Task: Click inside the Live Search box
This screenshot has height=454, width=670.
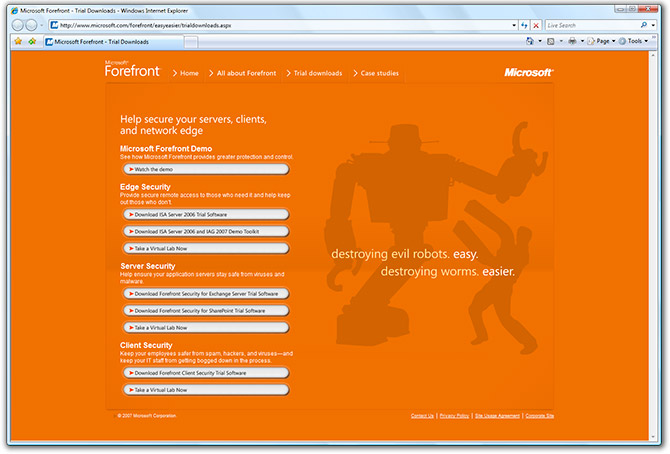Action: coord(592,26)
